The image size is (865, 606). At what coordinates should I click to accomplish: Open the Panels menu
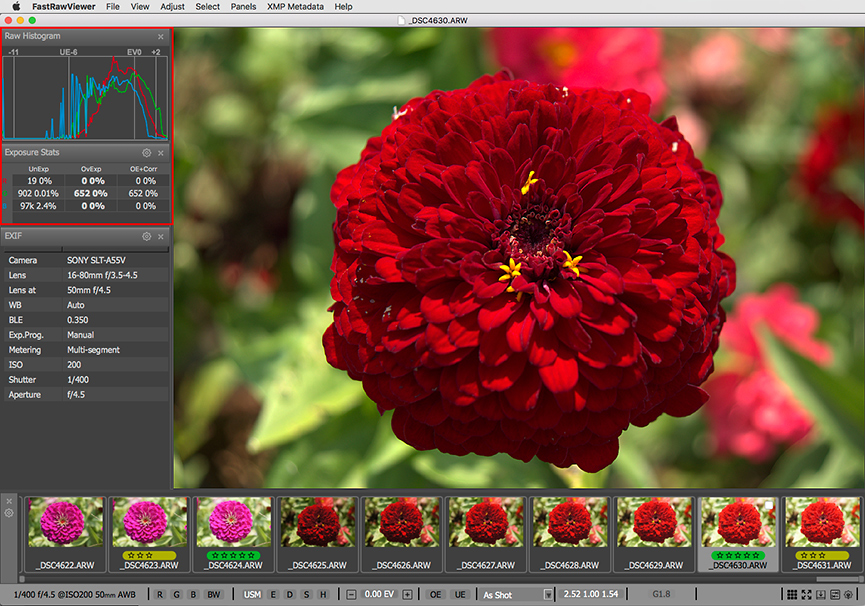coord(243,7)
